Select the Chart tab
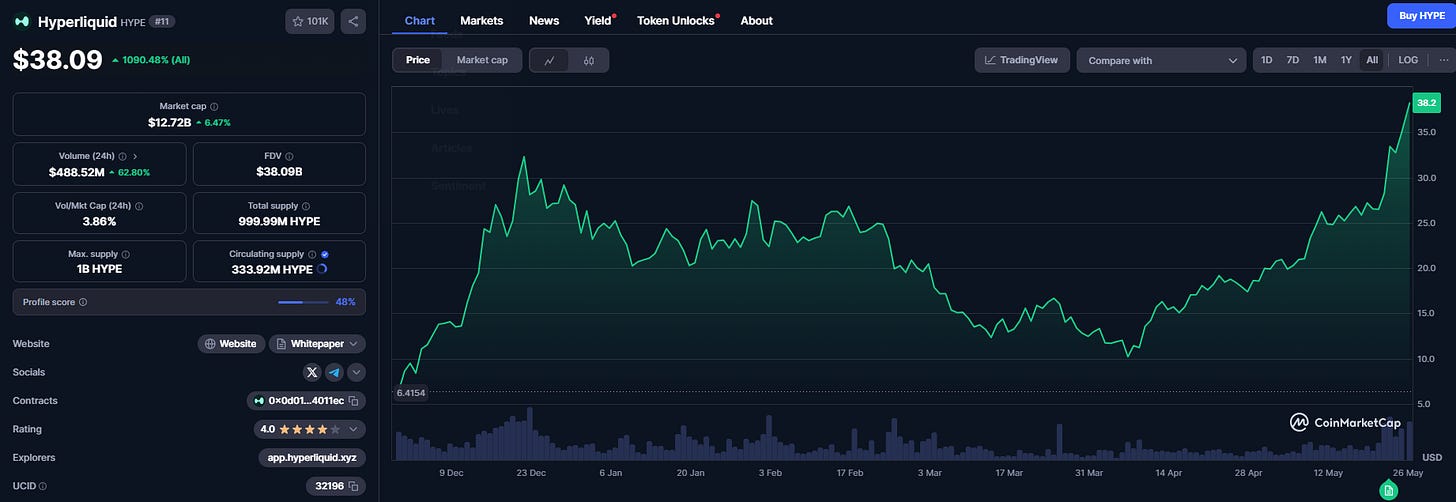The height and width of the screenshot is (502, 1456). coord(420,20)
